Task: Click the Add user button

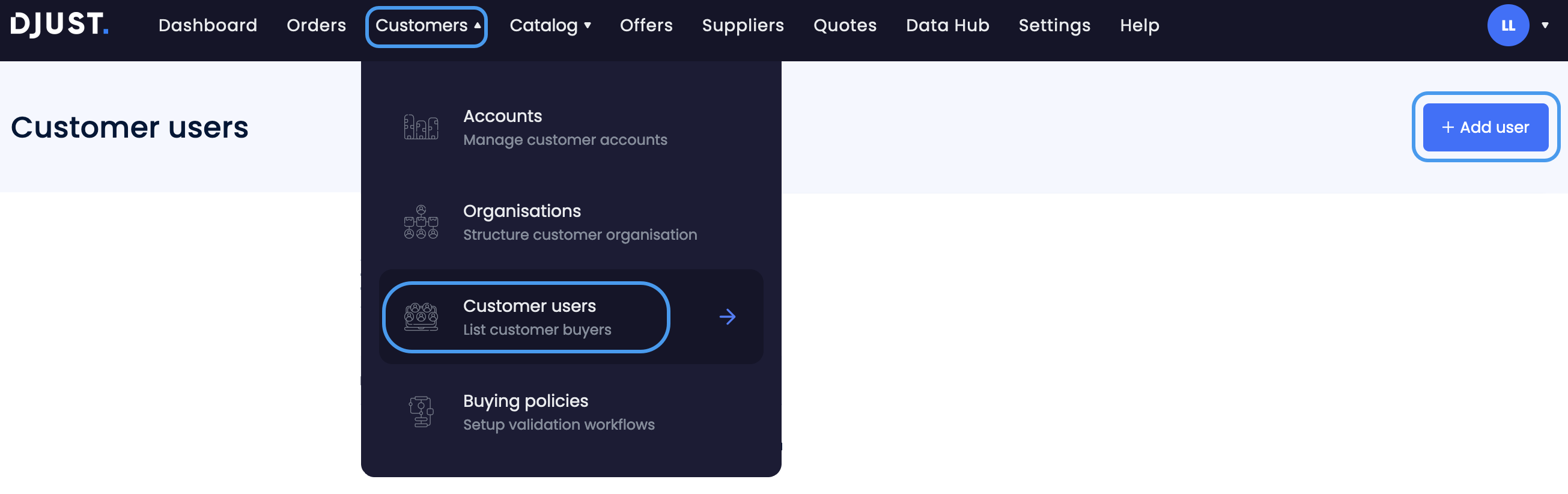Action: click(x=1486, y=127)
